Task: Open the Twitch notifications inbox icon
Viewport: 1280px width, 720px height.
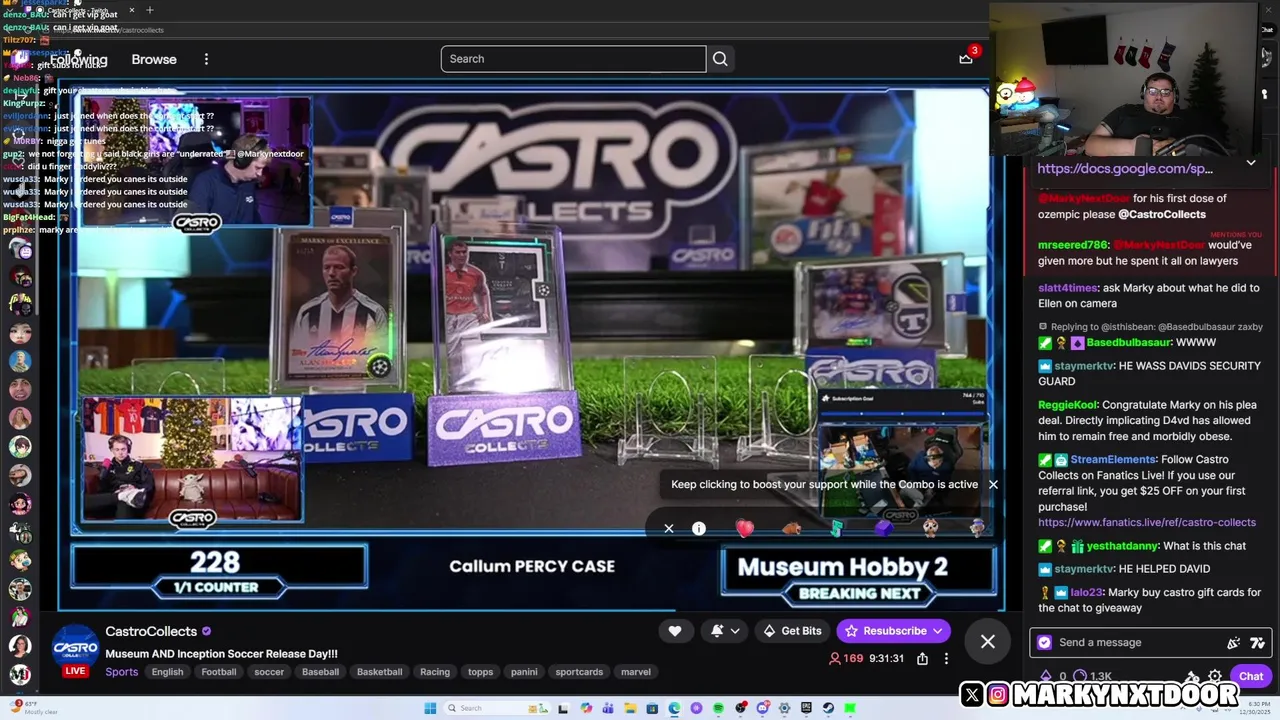Action: coord(966,58)
